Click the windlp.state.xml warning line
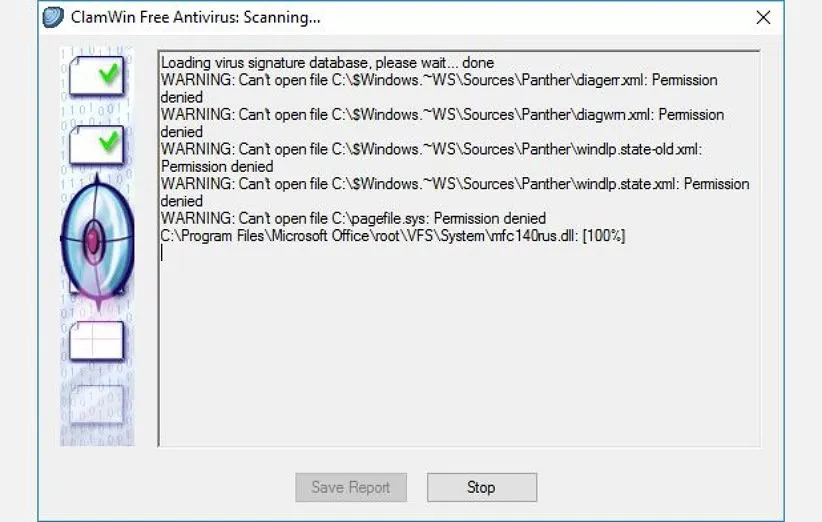The image size is (822, 522). click(454, 184)
